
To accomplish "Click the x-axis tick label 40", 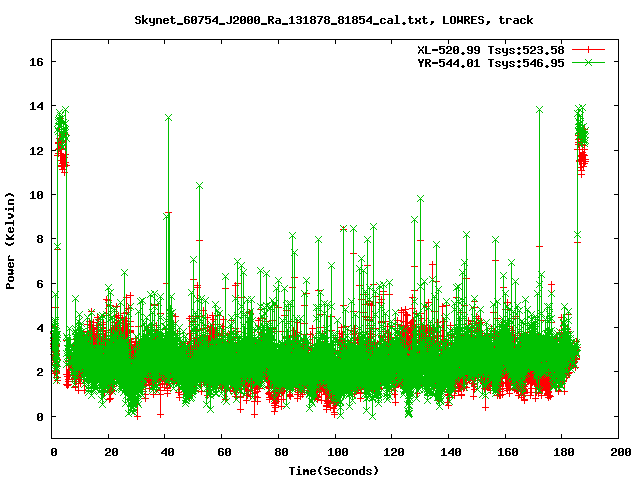I will [167, 452].
